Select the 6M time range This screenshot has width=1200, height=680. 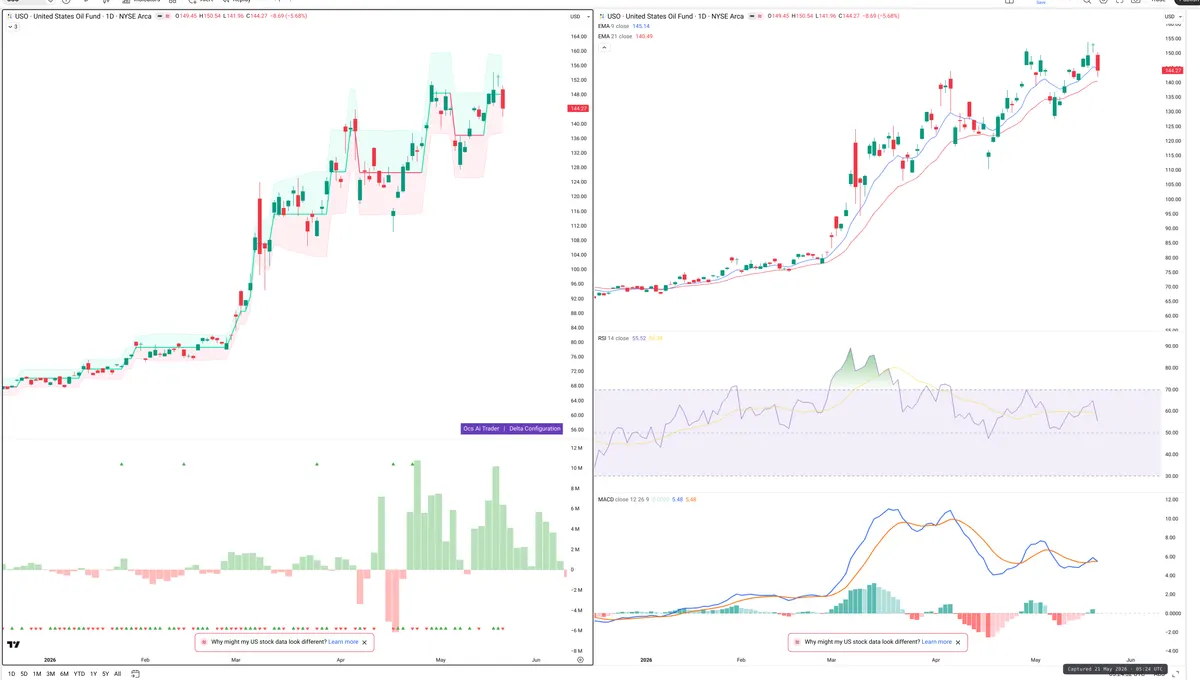pyautogui.click(x=64, y=674)
